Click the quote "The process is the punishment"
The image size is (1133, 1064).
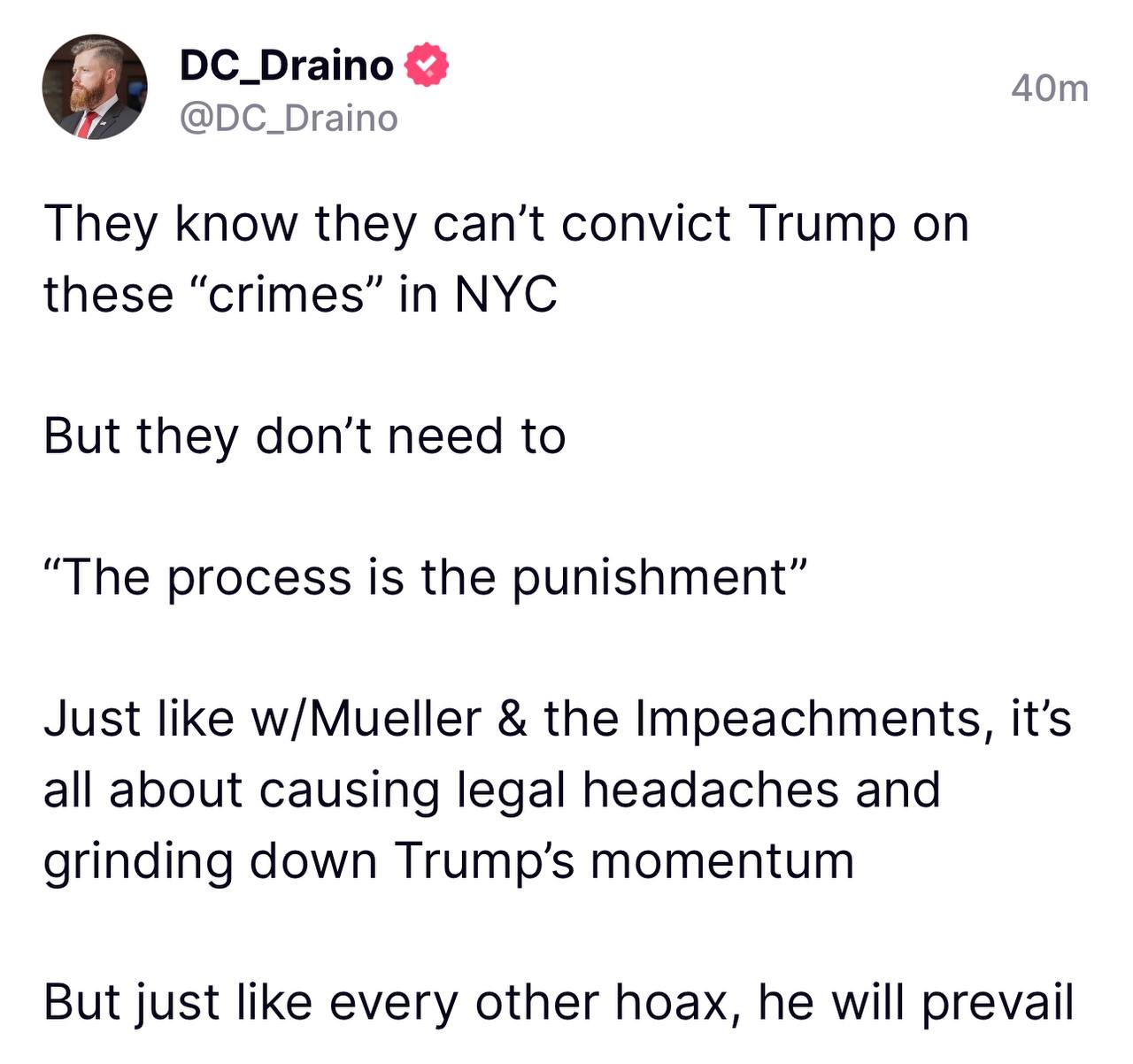[425, 577]
